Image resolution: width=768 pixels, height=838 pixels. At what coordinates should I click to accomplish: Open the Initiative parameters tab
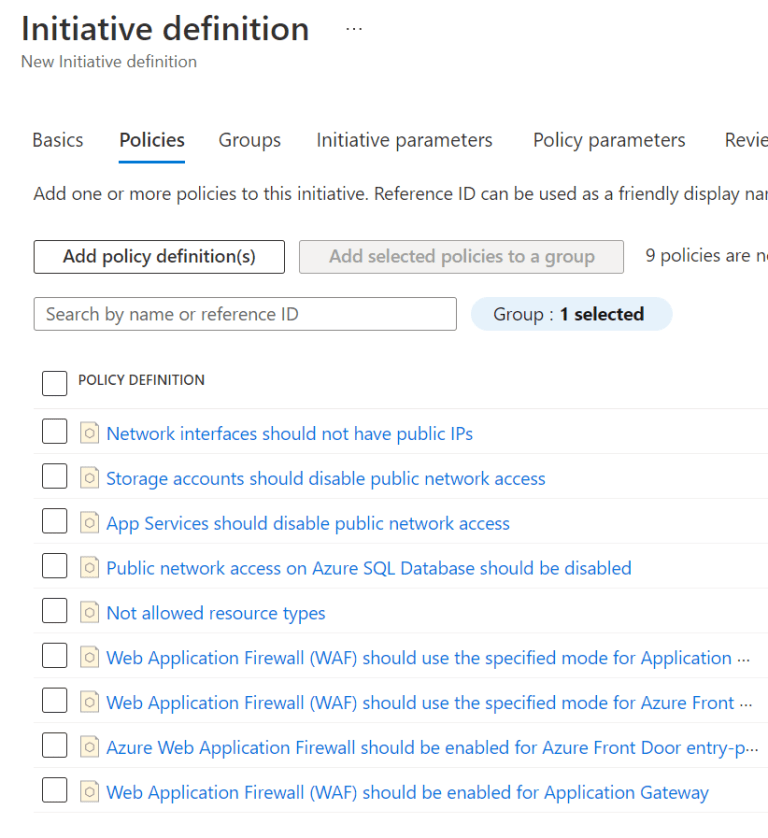click(404, 140)
